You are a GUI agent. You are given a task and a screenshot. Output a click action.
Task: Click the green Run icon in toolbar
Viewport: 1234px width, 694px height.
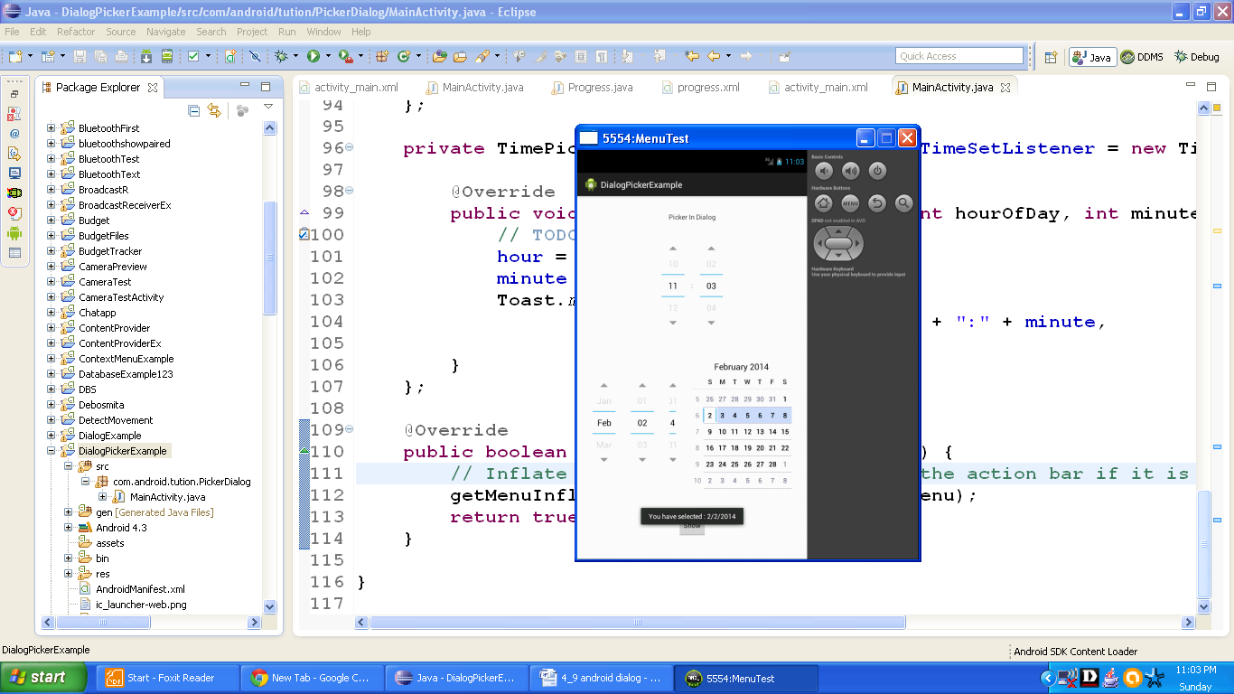click(x=312, y=56)
